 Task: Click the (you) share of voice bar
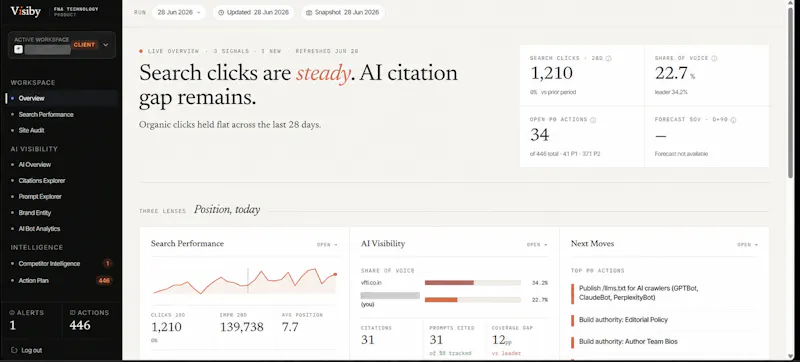(x=473, y=300)
